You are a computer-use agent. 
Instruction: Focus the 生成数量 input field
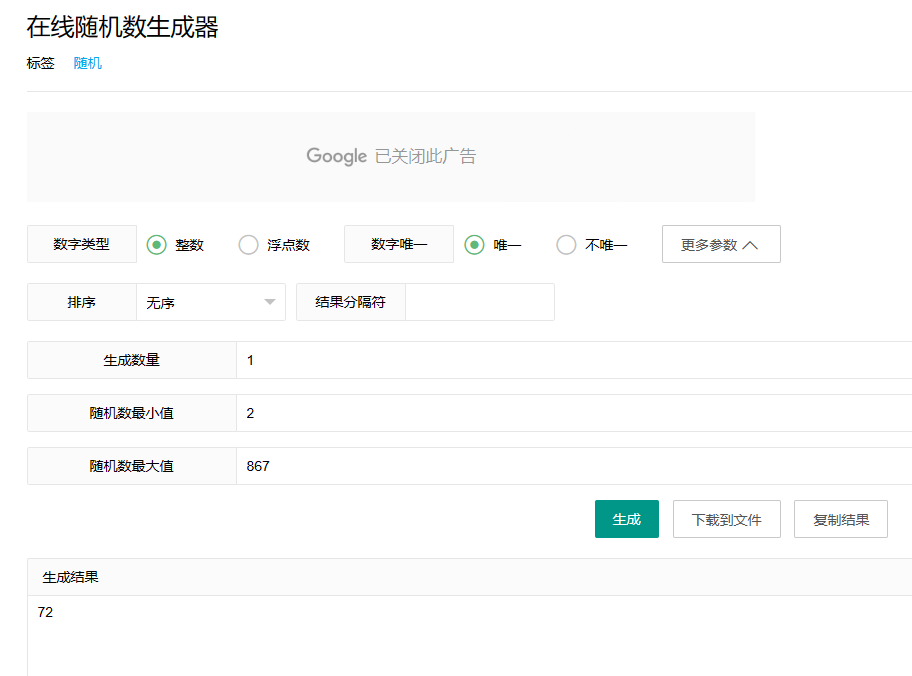[x=570, y=360]
